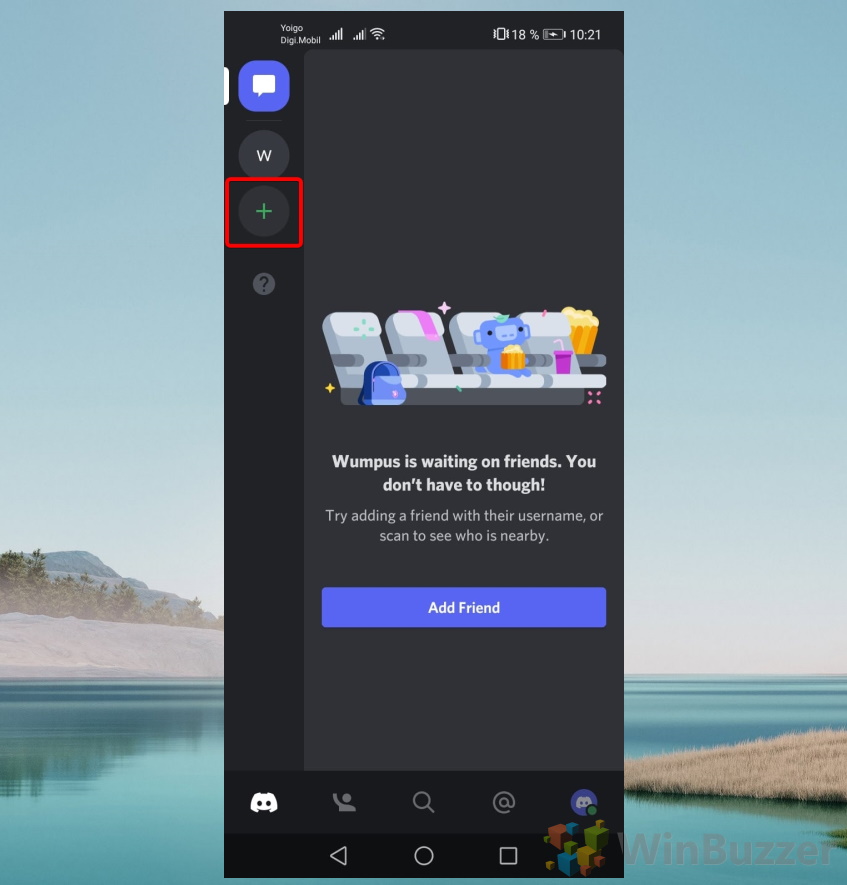Tap the vibrate mode status icon

(501, 34)
